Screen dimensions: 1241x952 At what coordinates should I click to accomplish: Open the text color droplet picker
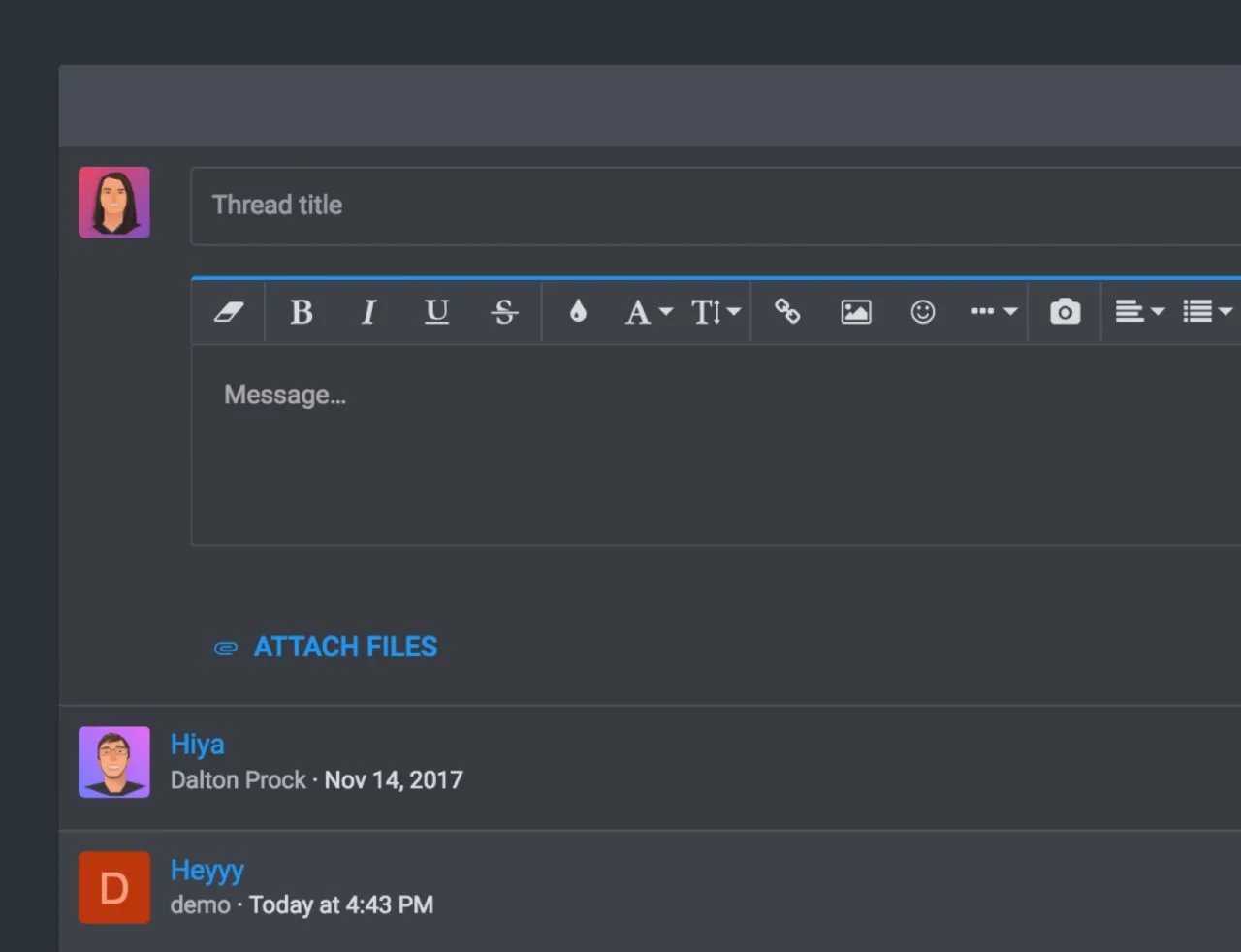pyautogui.click(x=578, y=312)
